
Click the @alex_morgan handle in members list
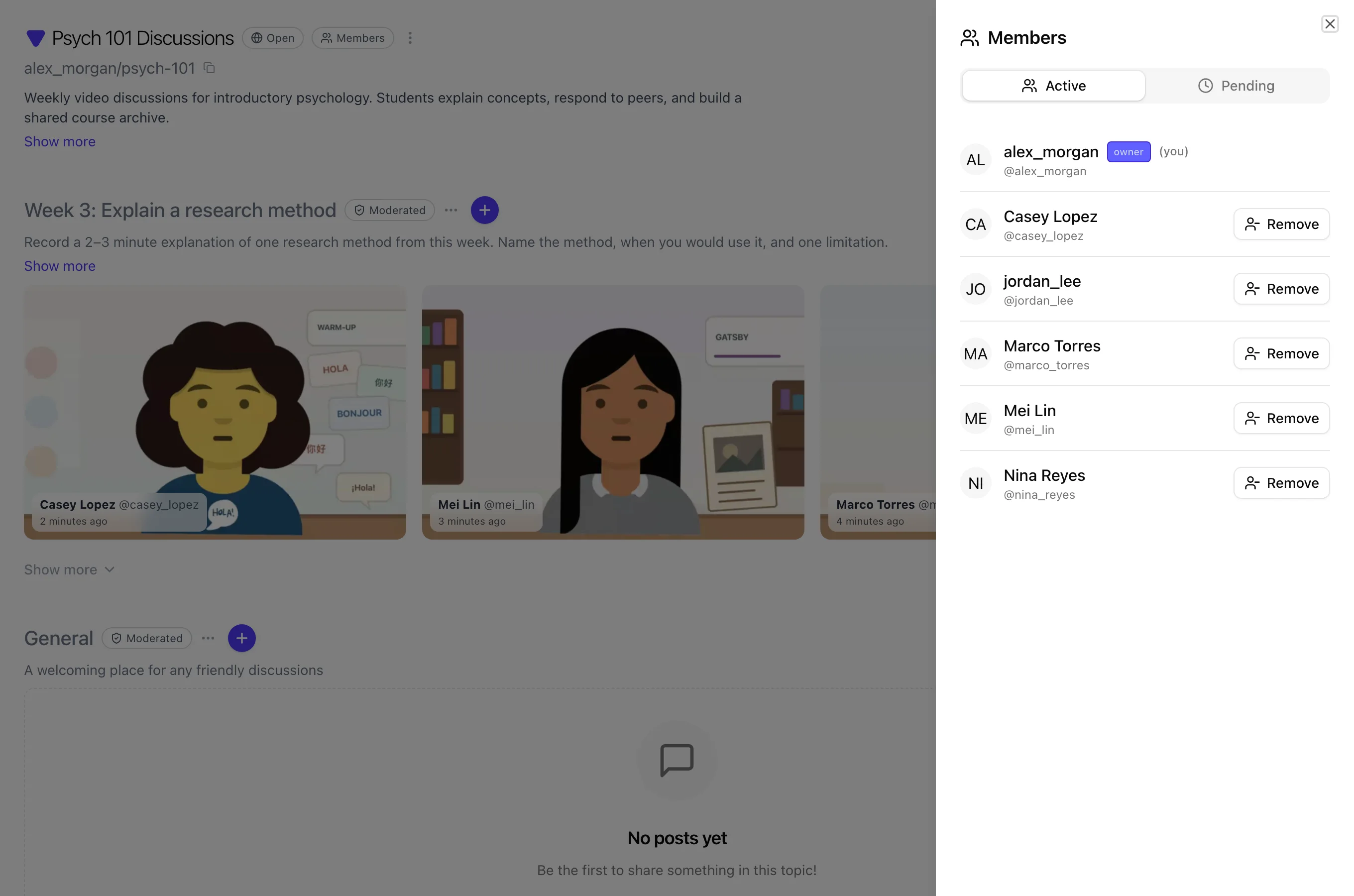tap(1045, 171)
